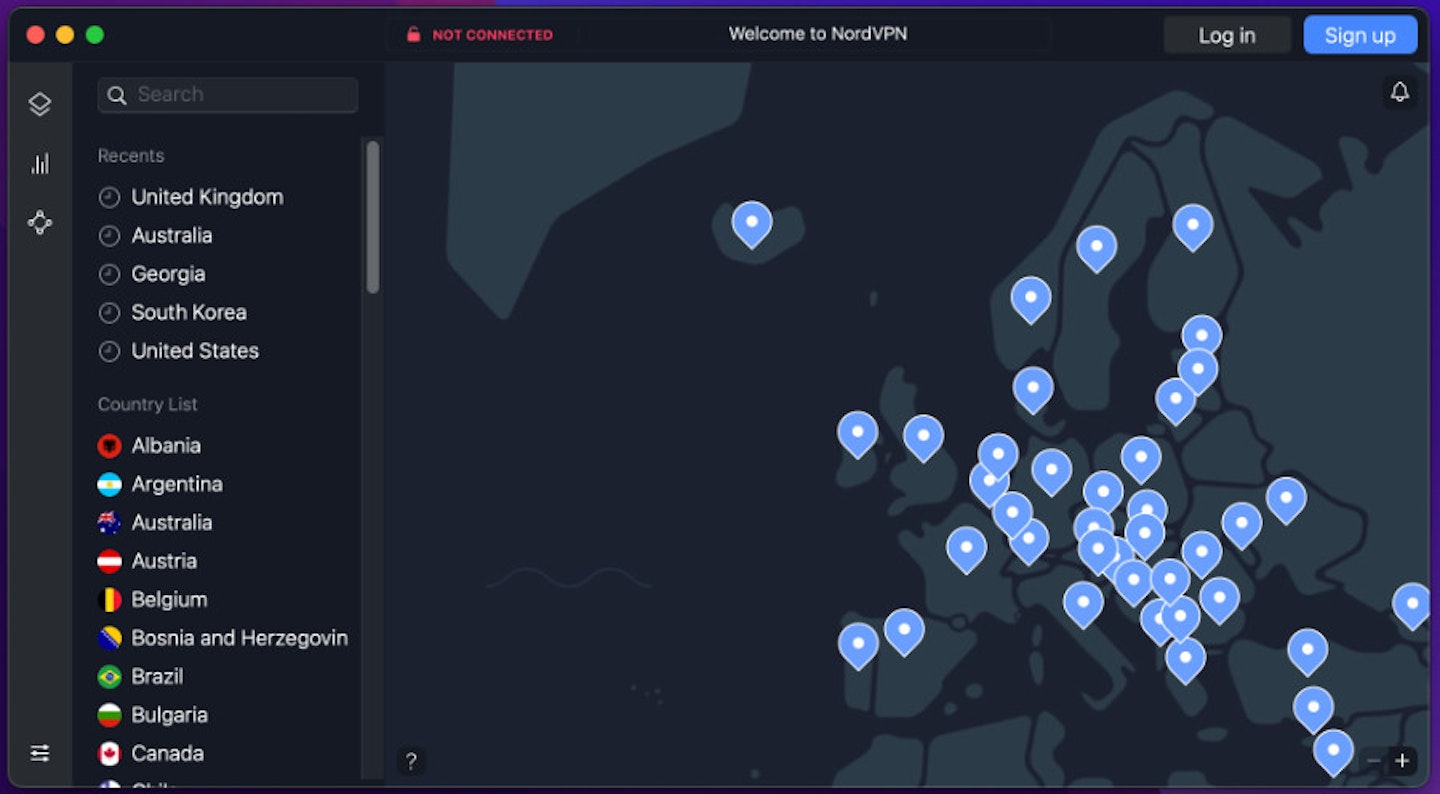
Task: Click the Brazil flag icon
Action: [x=109, y=677]
